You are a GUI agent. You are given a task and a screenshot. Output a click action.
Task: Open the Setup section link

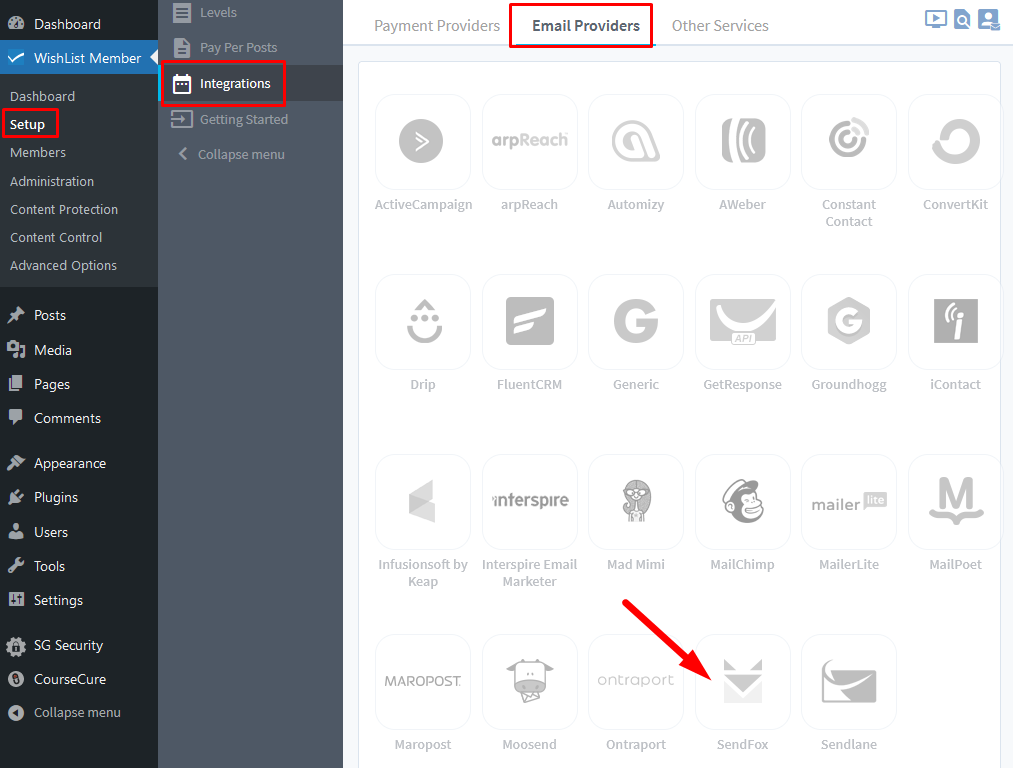point(27,124)
